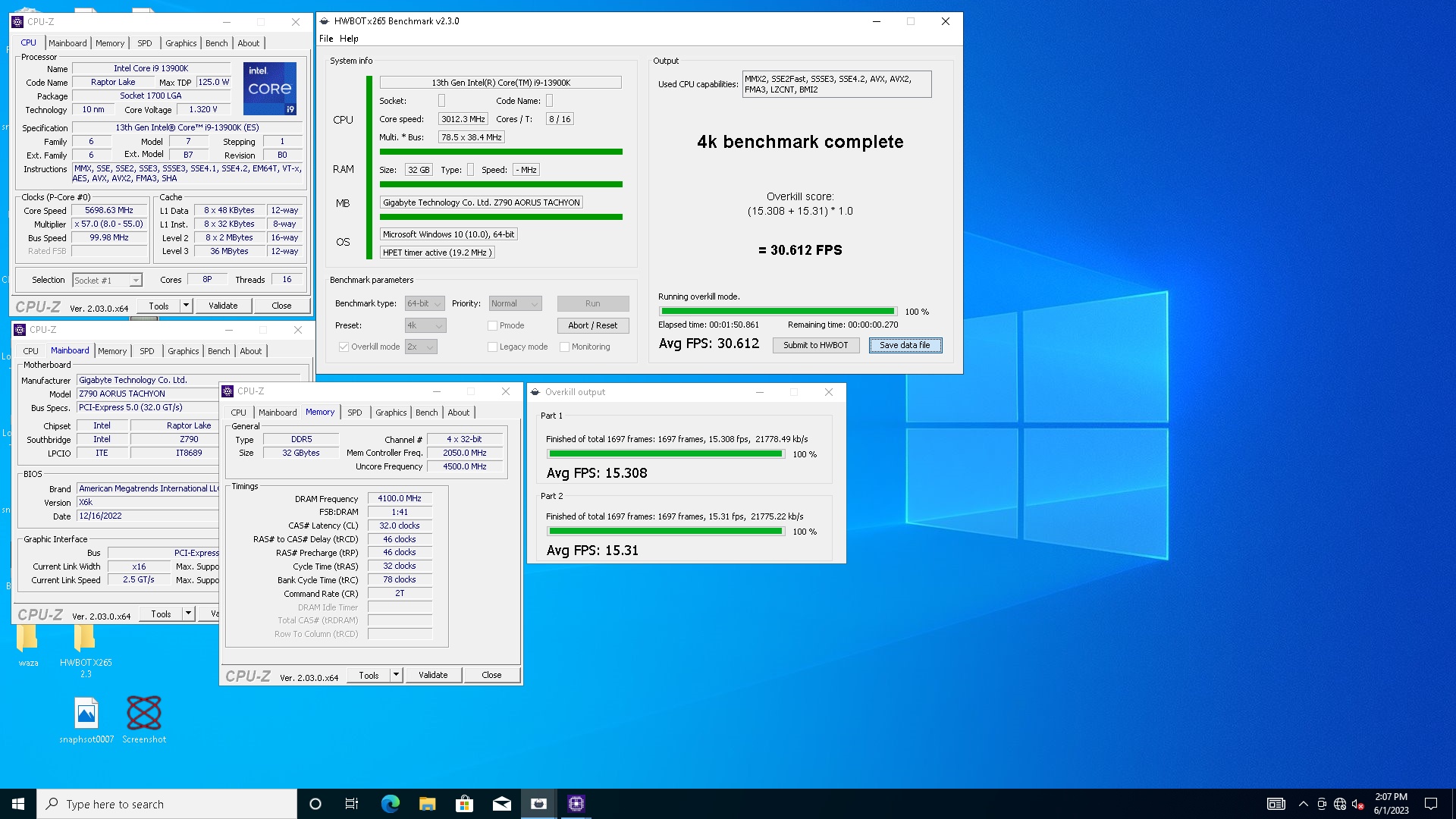The image size is (1456, 819).
Task: Click the Overkill output window title icon
Action: point(535,392)
